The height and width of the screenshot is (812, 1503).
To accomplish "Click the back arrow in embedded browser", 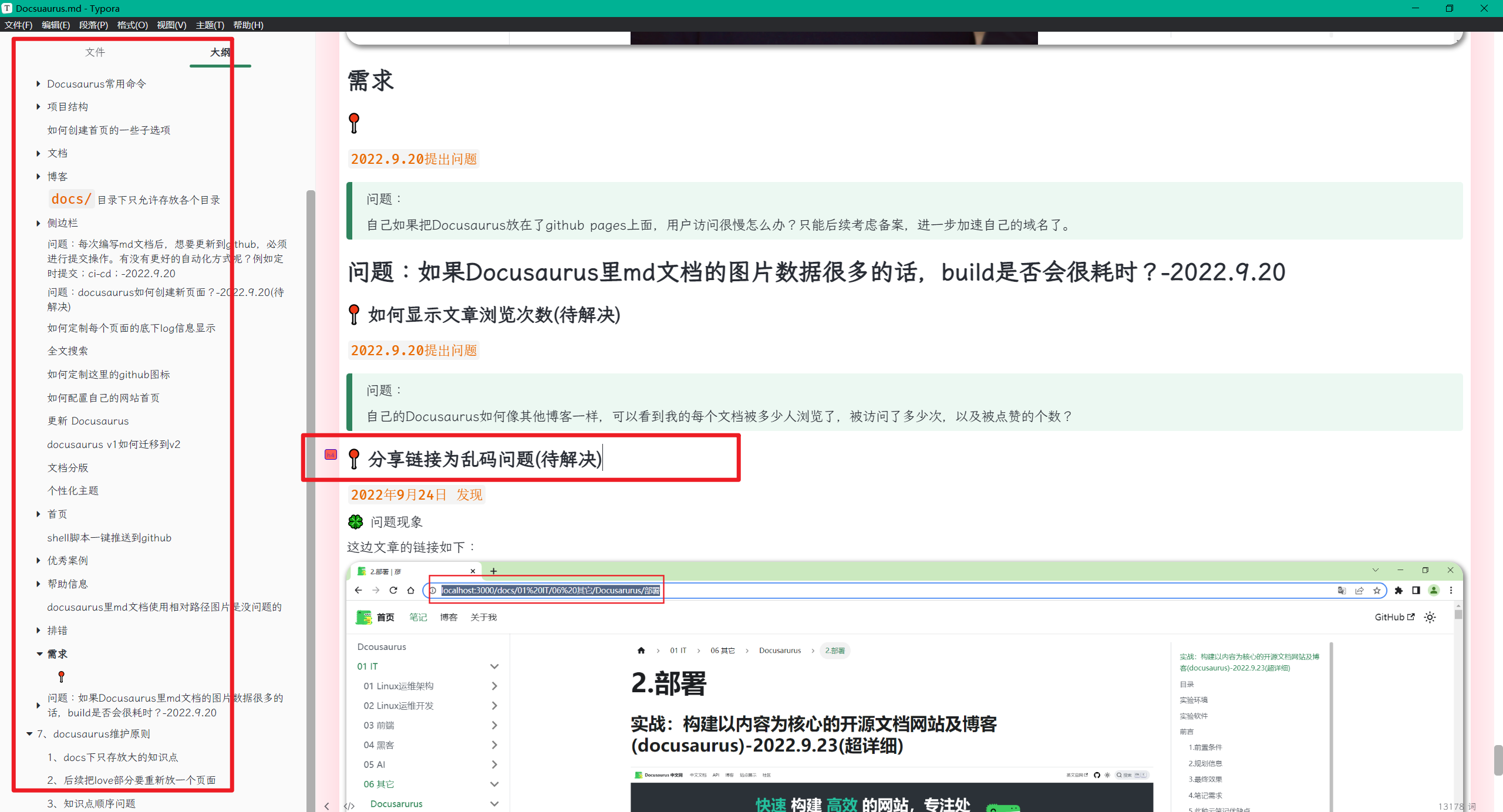I will click(359, 590).
